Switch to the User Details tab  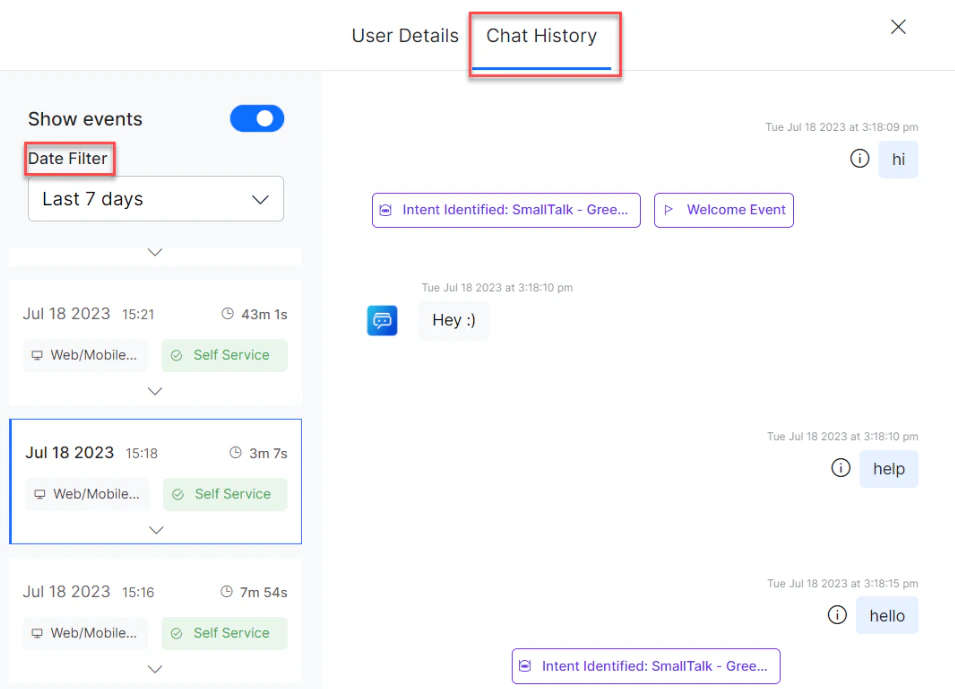coord(405,35)
